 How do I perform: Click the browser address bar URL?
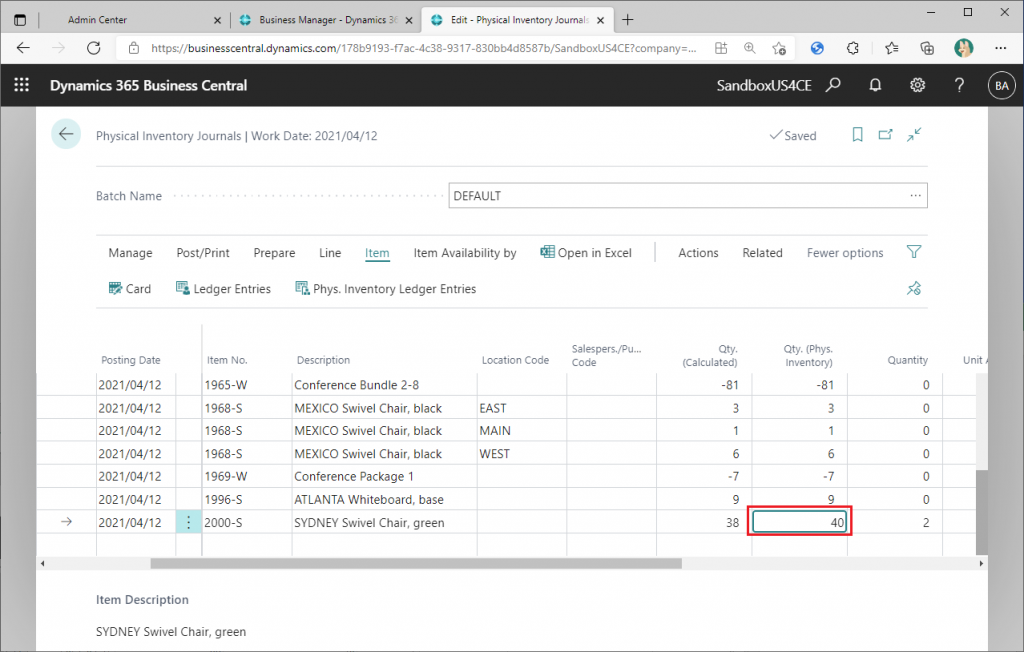coord(423,48)
